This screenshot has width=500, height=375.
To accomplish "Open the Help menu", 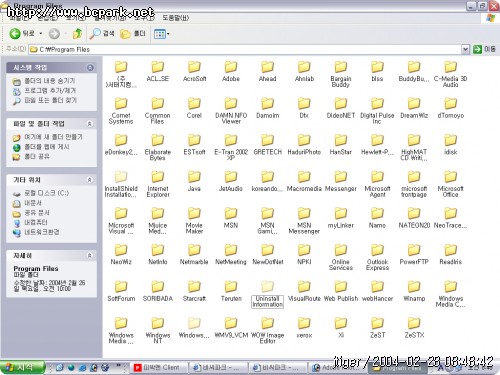I will 176,18.
